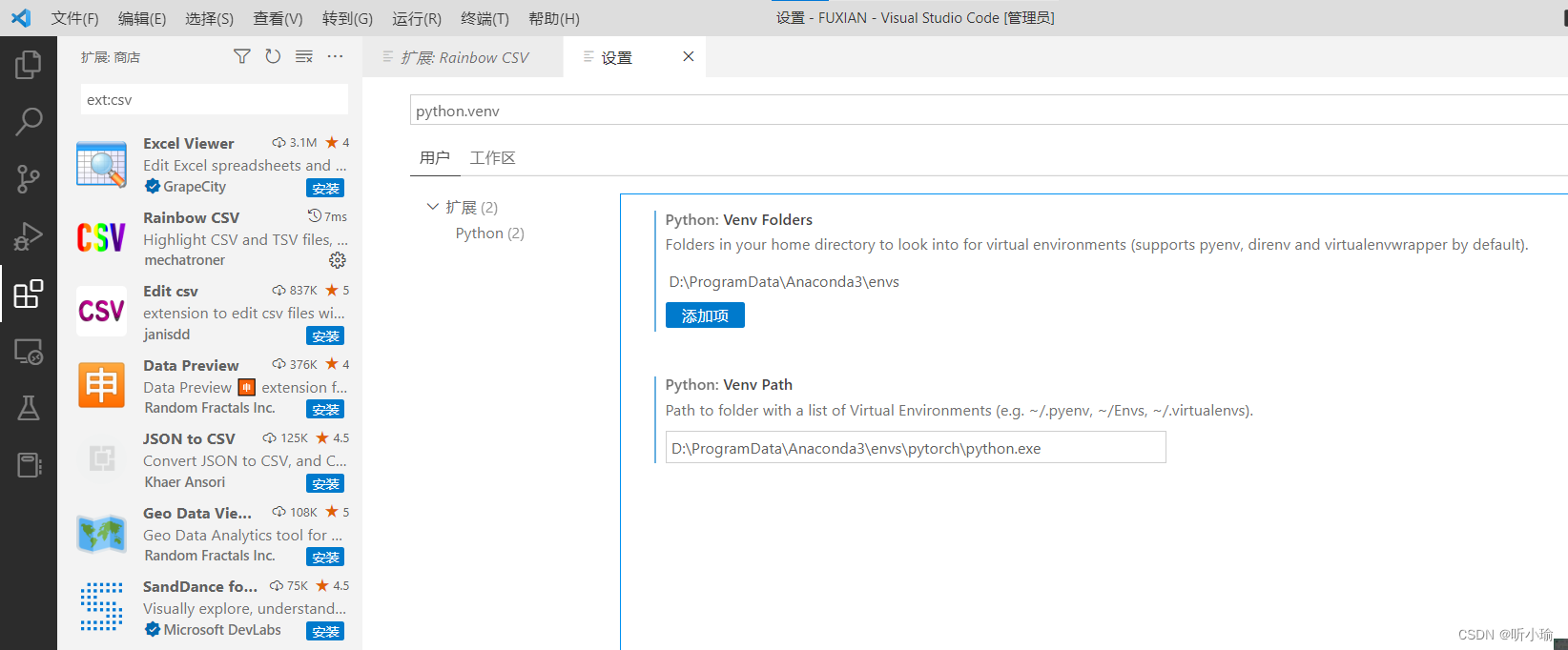Select the 设置 settings editor tab
The width and height of the screenshot is (1568, 650).
tap(634, 57)
